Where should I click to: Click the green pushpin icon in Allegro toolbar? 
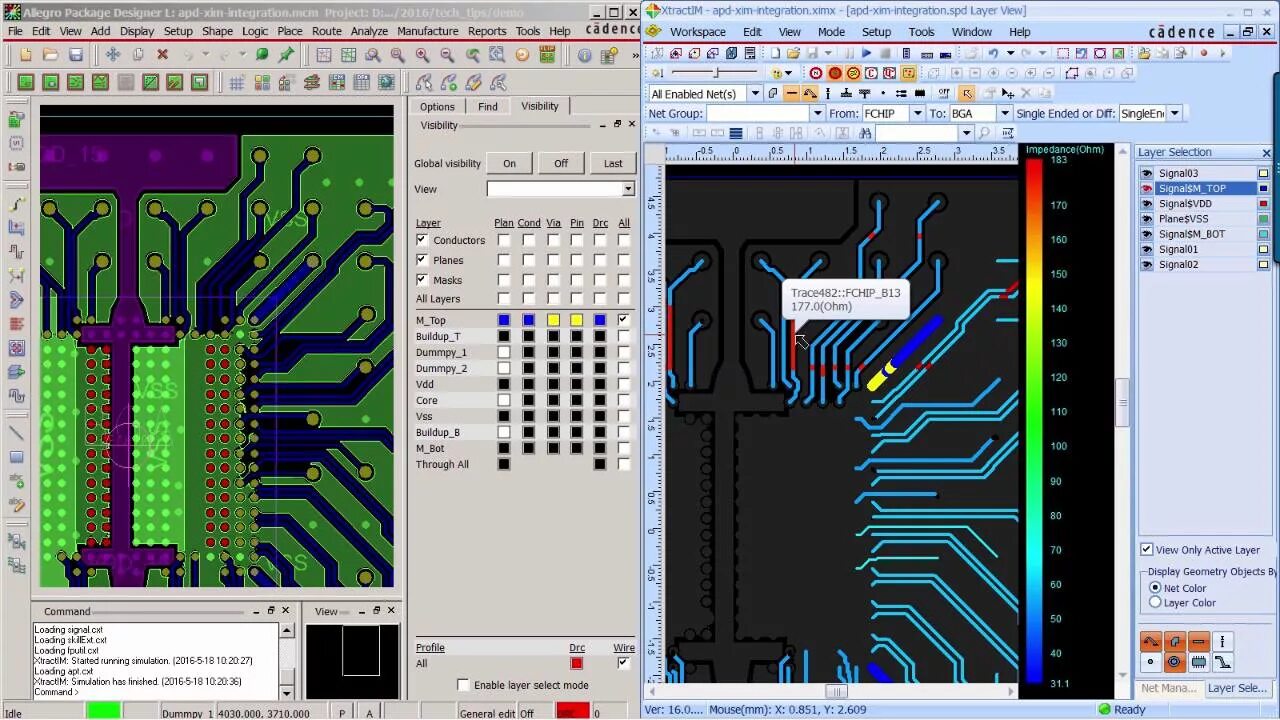pos(287,55)
